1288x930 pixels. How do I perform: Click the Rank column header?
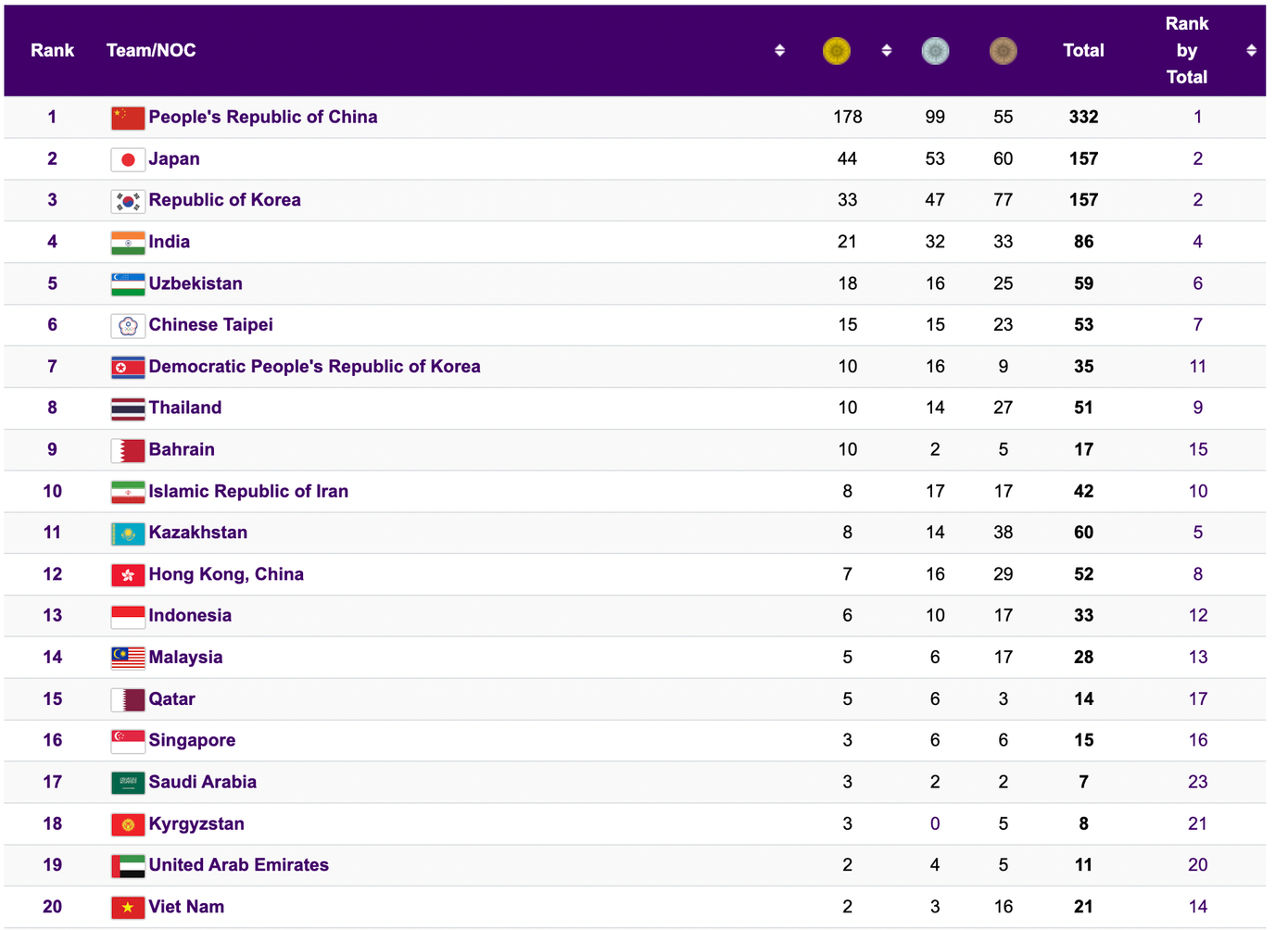point(52,51)
